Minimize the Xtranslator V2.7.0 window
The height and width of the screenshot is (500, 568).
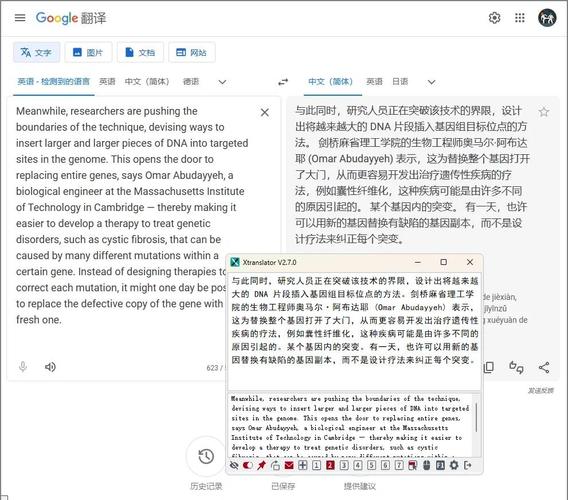click(418, 262)
